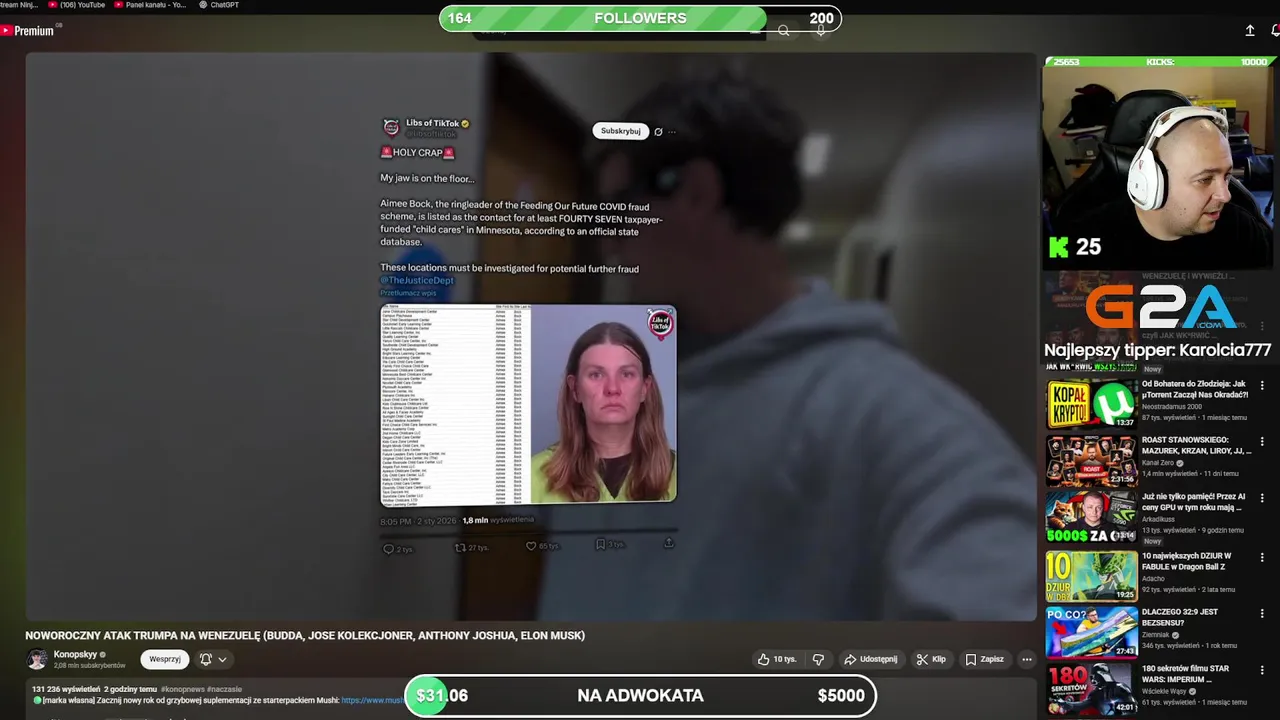Open PO CO? 32:9 video thumbnail
This screenshot has width=1280, height=720.
point(1091,632)
